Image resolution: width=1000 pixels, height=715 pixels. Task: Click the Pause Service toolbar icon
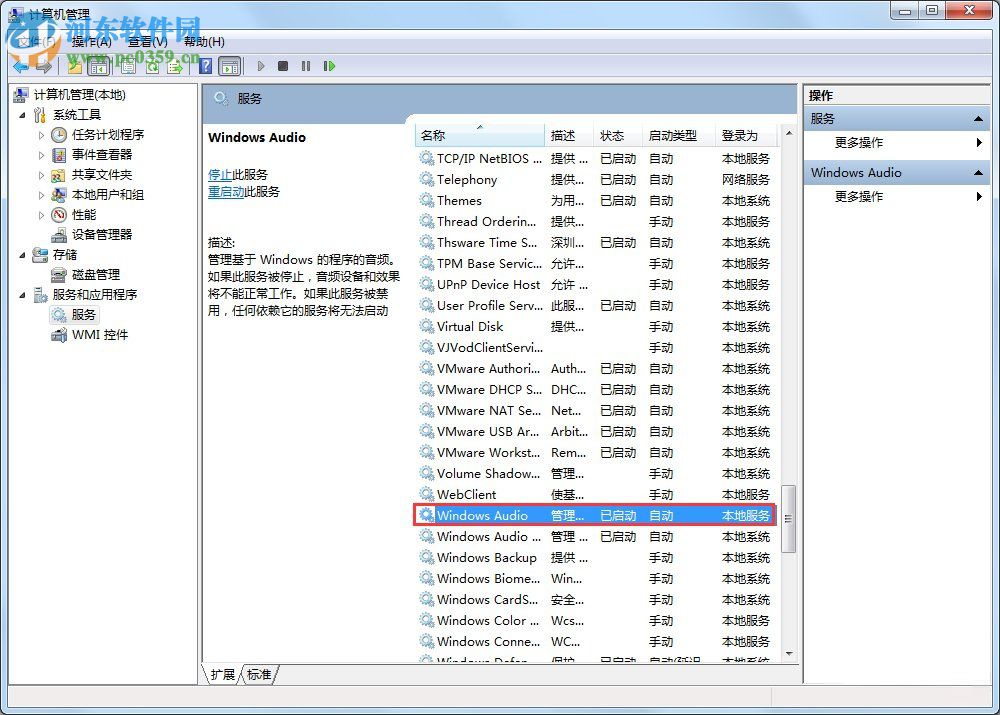(305, 66)
